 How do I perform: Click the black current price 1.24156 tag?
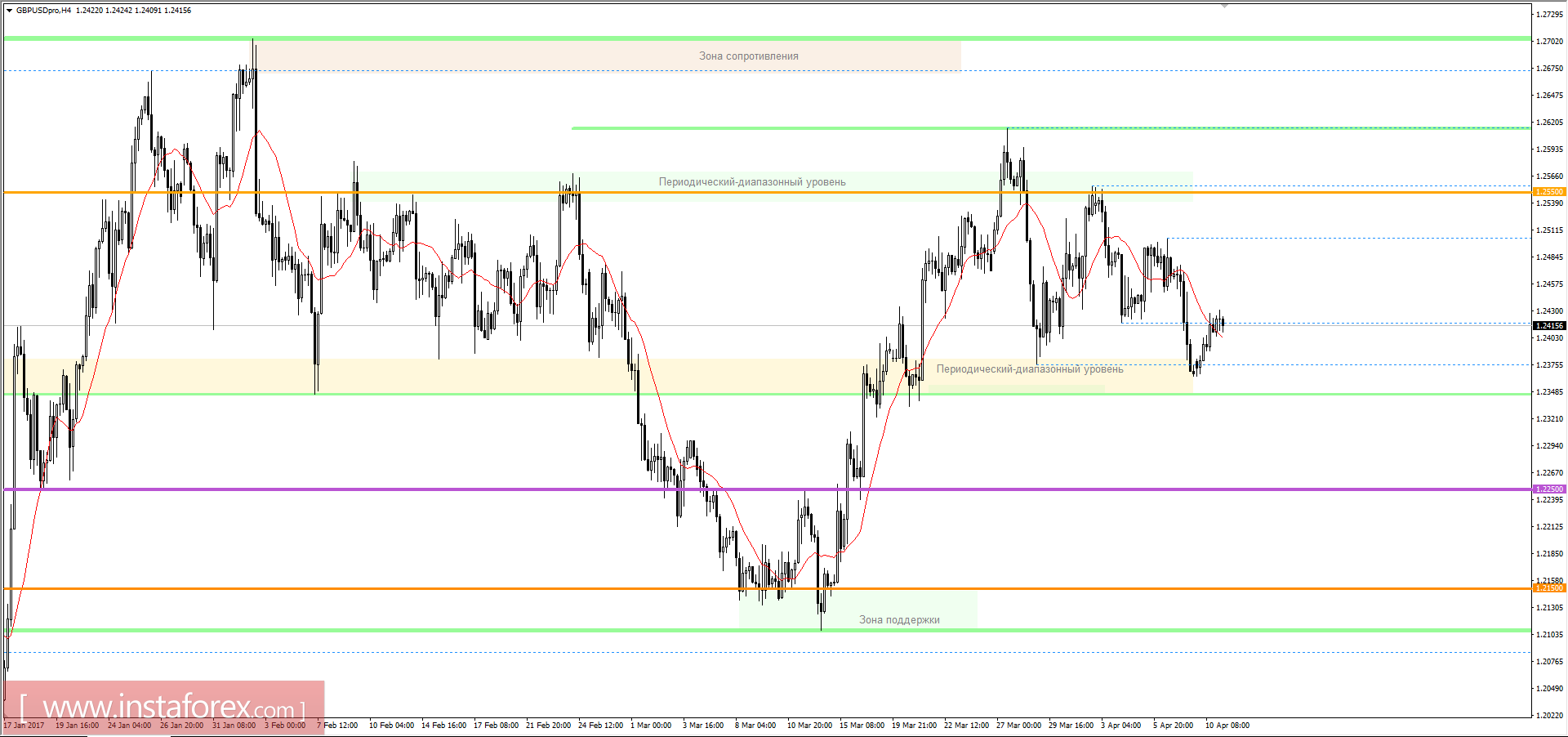pyautogui.click(x=1549, y=326)
